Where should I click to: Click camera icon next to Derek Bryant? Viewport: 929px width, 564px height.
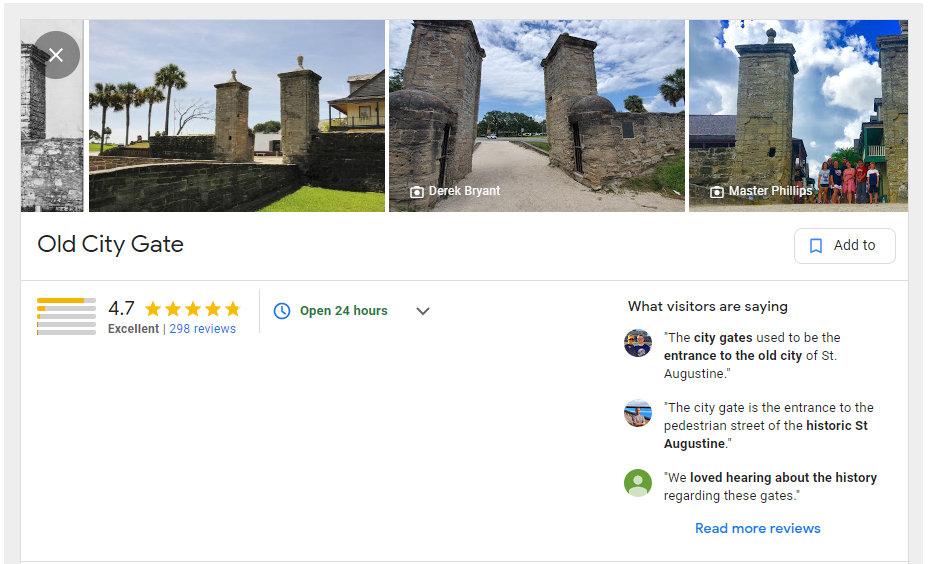click(x=417, y=191)
